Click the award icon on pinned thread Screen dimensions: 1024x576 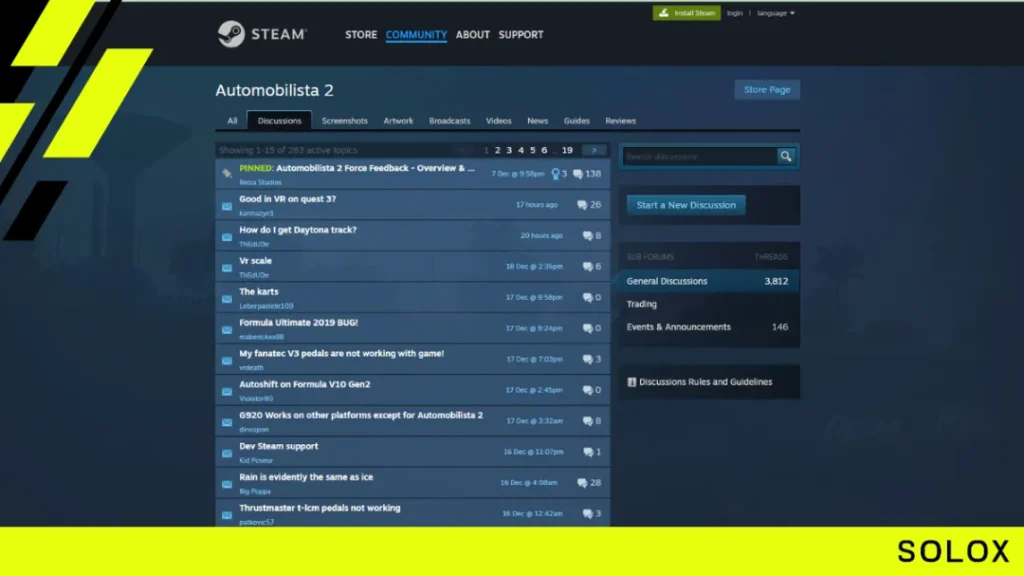(555, 174)
